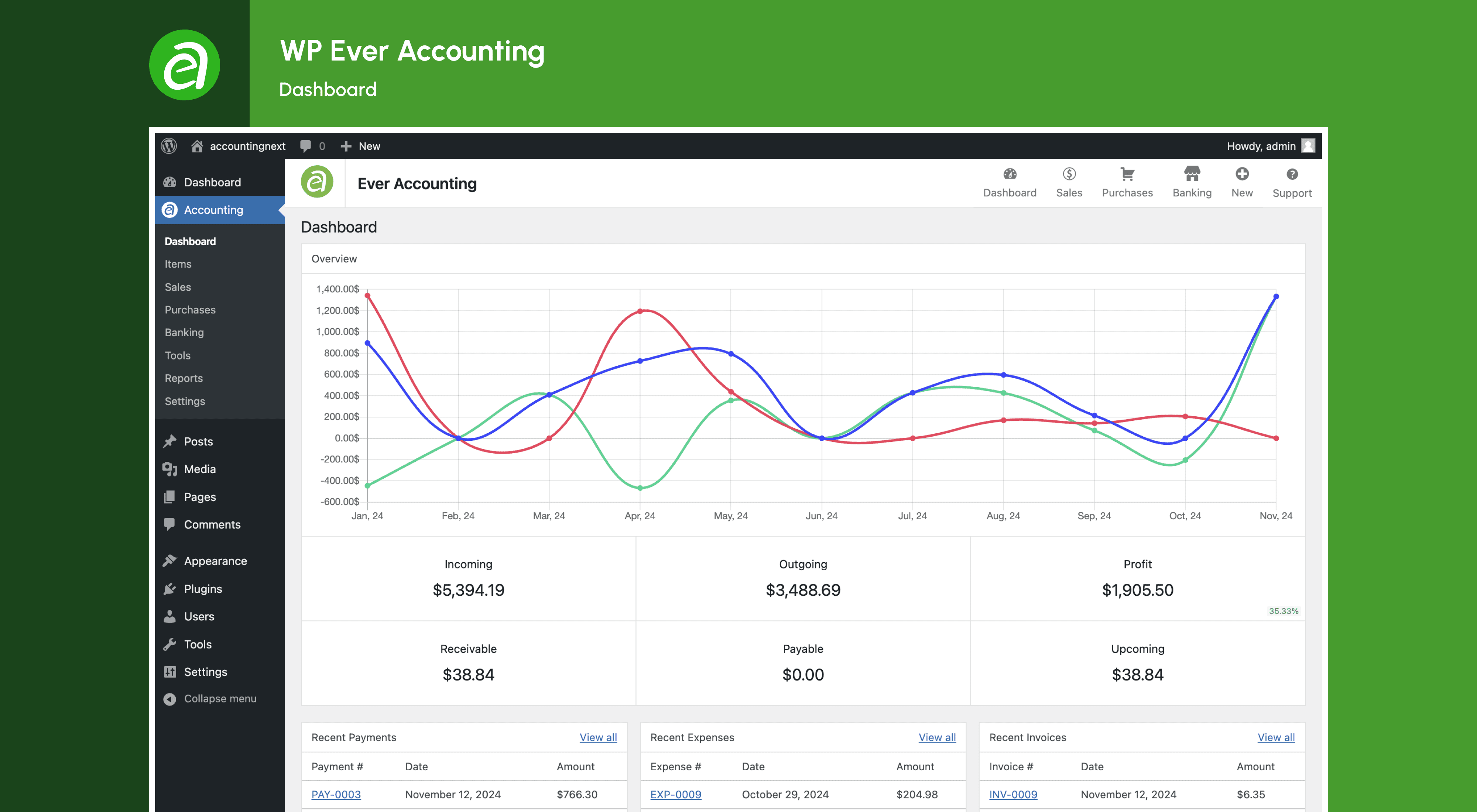This screenshot has height=812, width=1477.
Task: Open comments bubble in admin bar
Action: pos(306,146)
